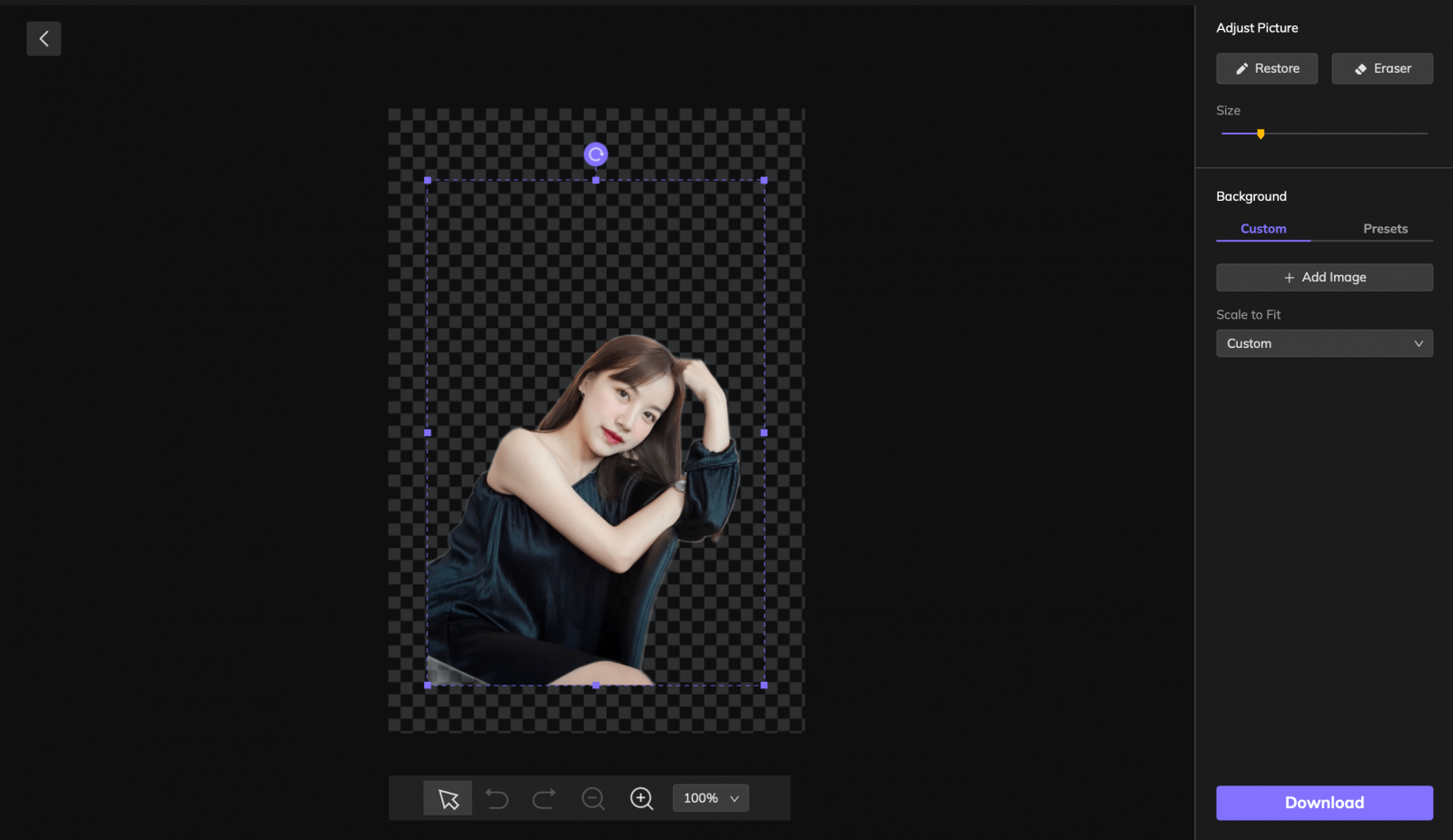This screenshot has width=1453, height=840.
Task: Click the brush Size slider handle
Action: coord(1260,133)
